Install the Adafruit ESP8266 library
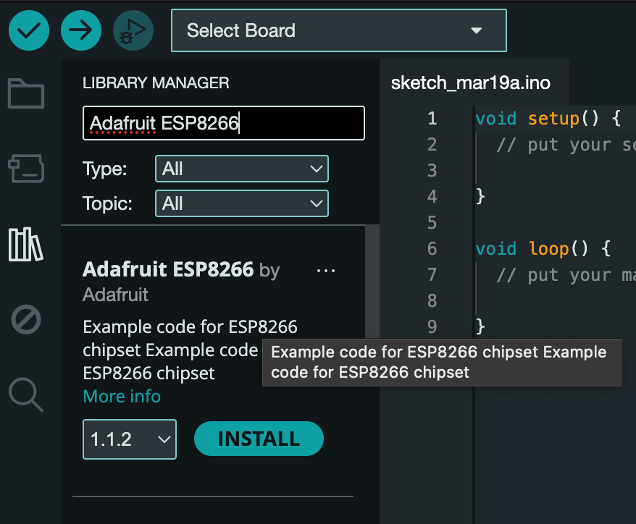 click(x=259, y=439)
